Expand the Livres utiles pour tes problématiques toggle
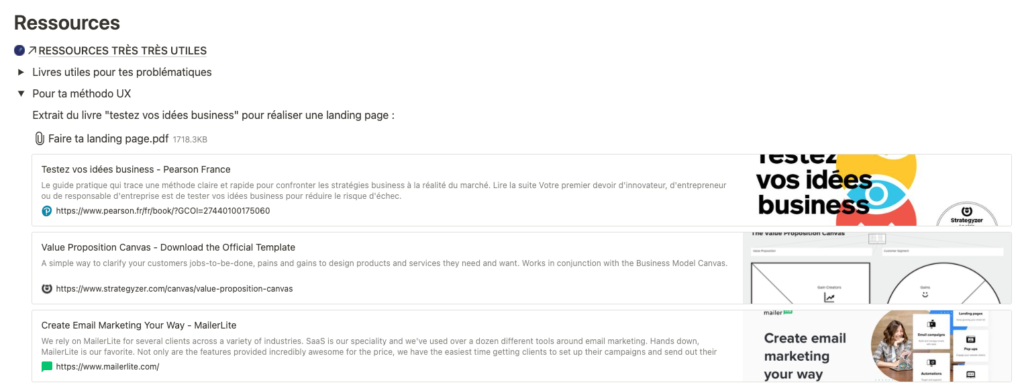1024x389 pixels. tap(21, 72)
